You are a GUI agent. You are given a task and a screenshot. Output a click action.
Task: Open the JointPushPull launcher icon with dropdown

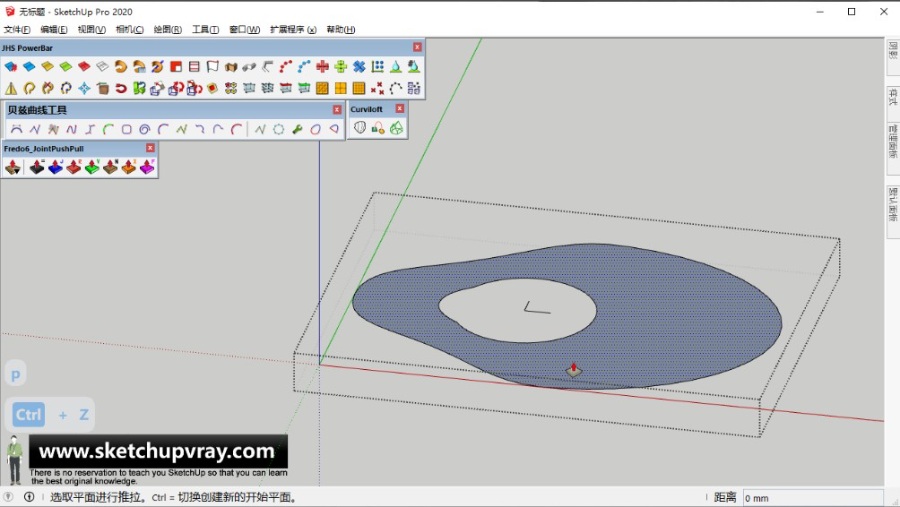coord(13,167)
